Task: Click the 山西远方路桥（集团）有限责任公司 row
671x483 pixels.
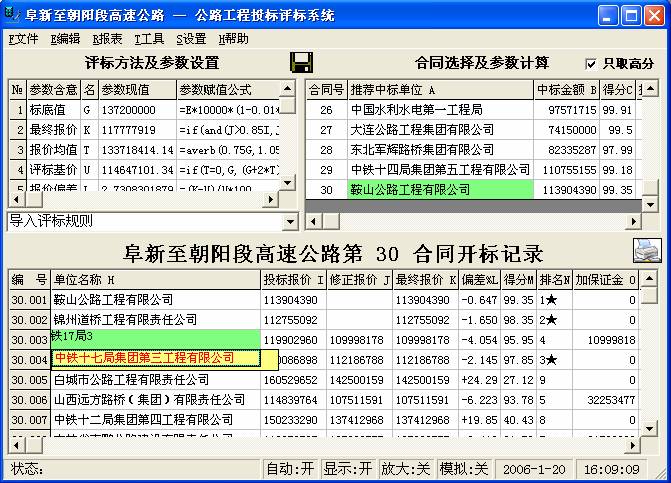Action: click(324, 400)
